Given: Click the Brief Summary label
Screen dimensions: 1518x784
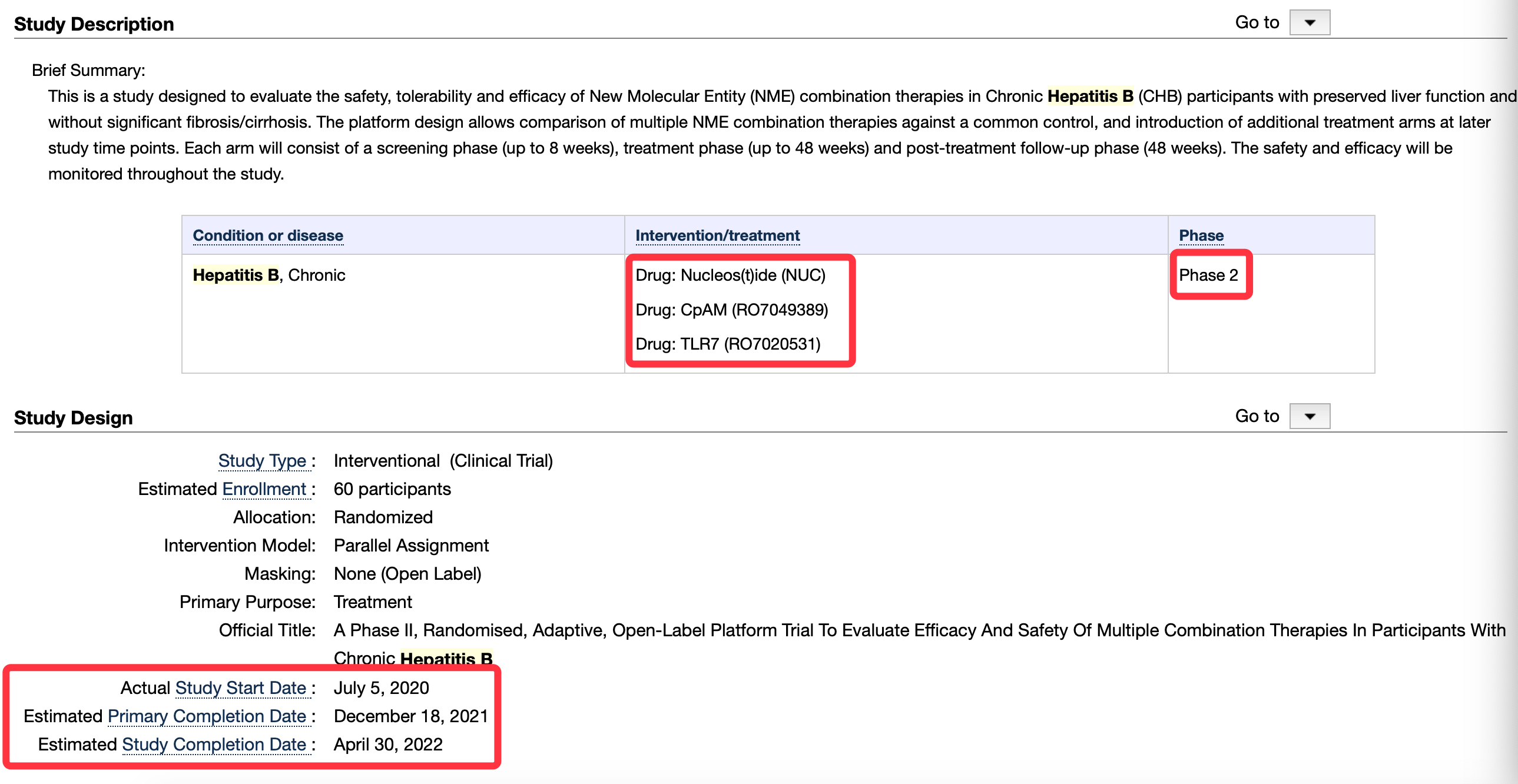Looking at the screenshot, I should coord(88,70).
